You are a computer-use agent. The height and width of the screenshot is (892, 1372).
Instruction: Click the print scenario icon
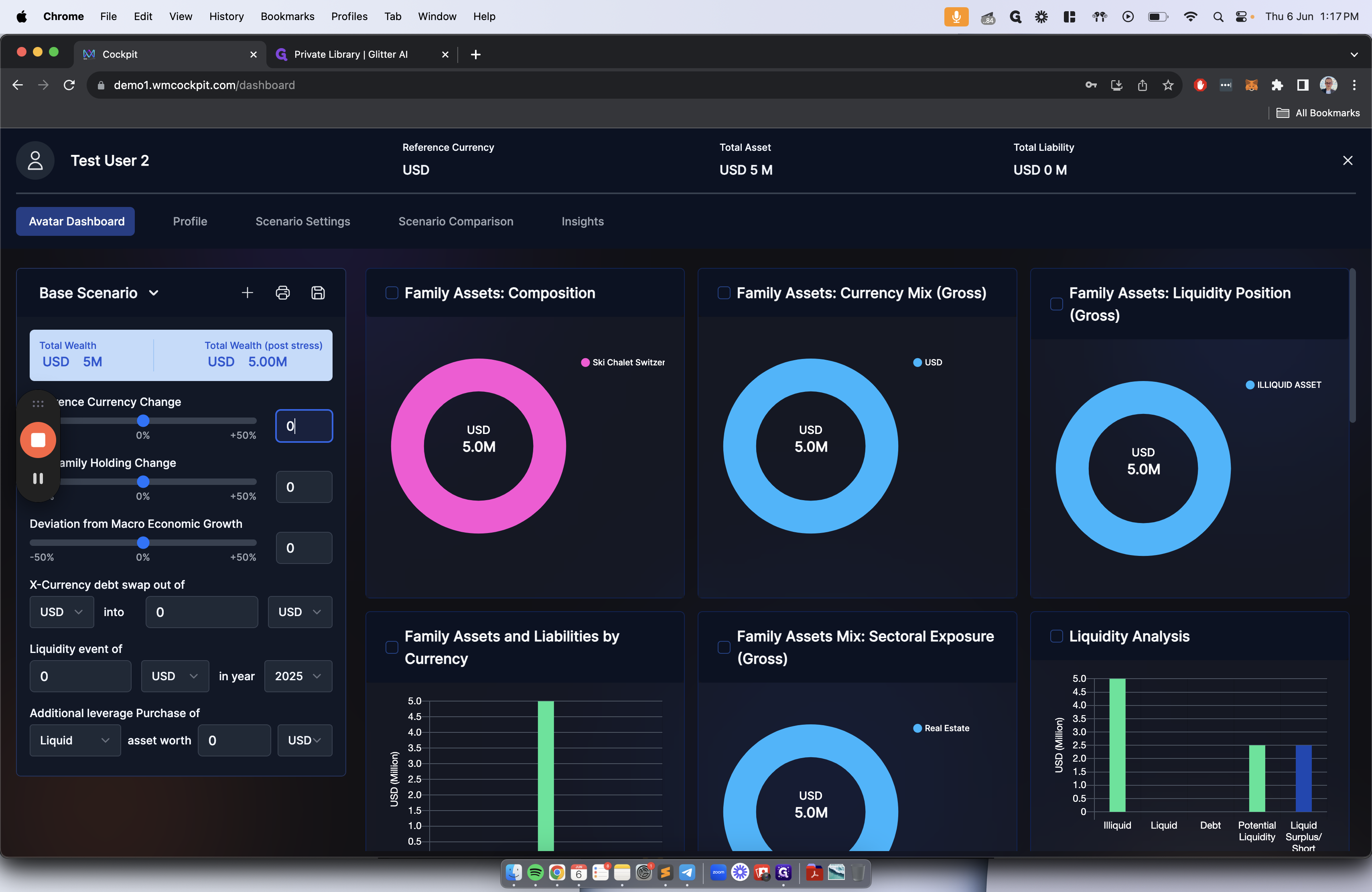pos(282,293)
